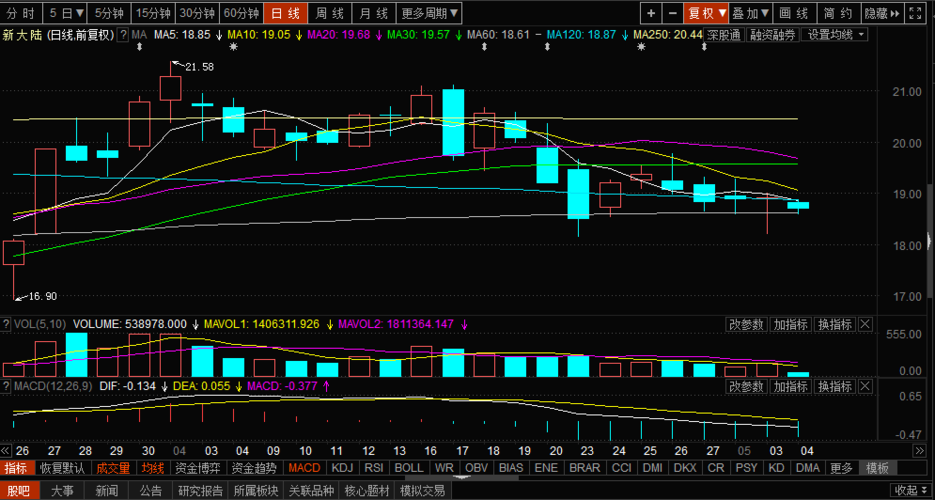
Task: Toggle the 均线 moving average indicator
Action: pos(153,468)
